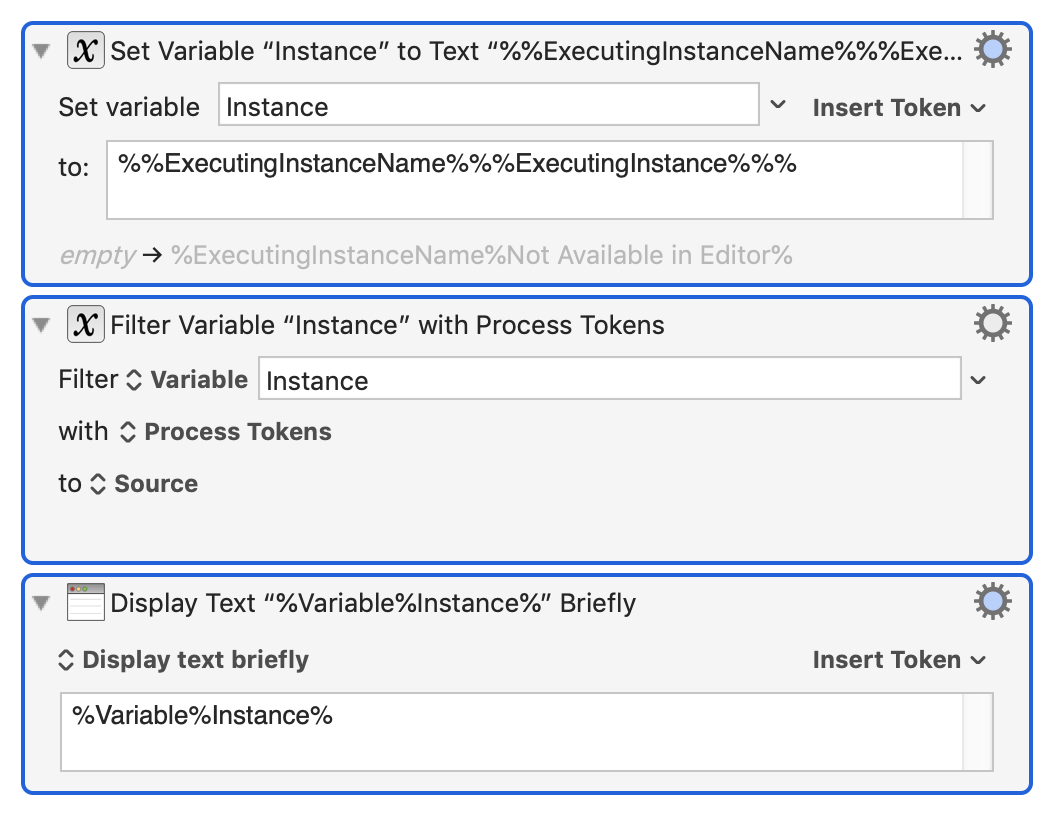Open the Filter variable name chevron menu

click(x=978, y=380)
